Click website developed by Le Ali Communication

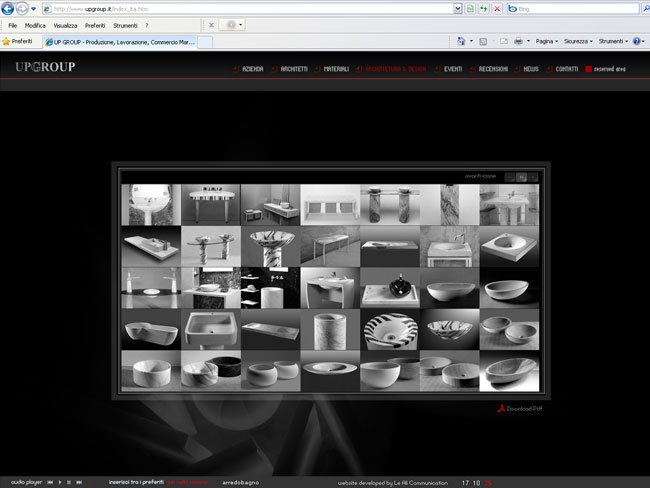click(x=393, y=483)
